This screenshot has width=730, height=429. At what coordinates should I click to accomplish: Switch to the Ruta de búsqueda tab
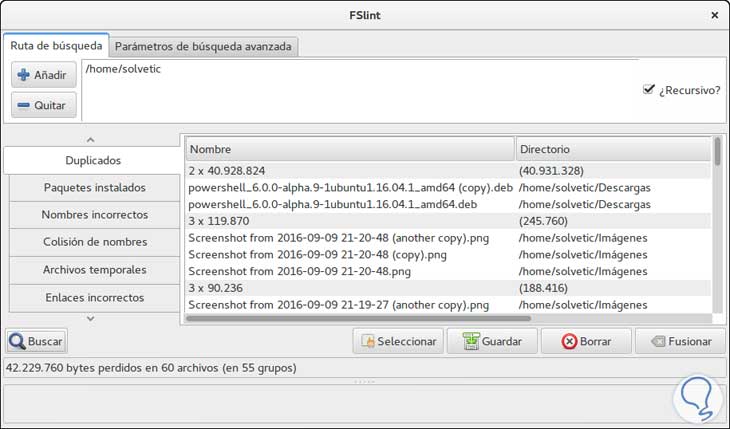tap(56, 46)
